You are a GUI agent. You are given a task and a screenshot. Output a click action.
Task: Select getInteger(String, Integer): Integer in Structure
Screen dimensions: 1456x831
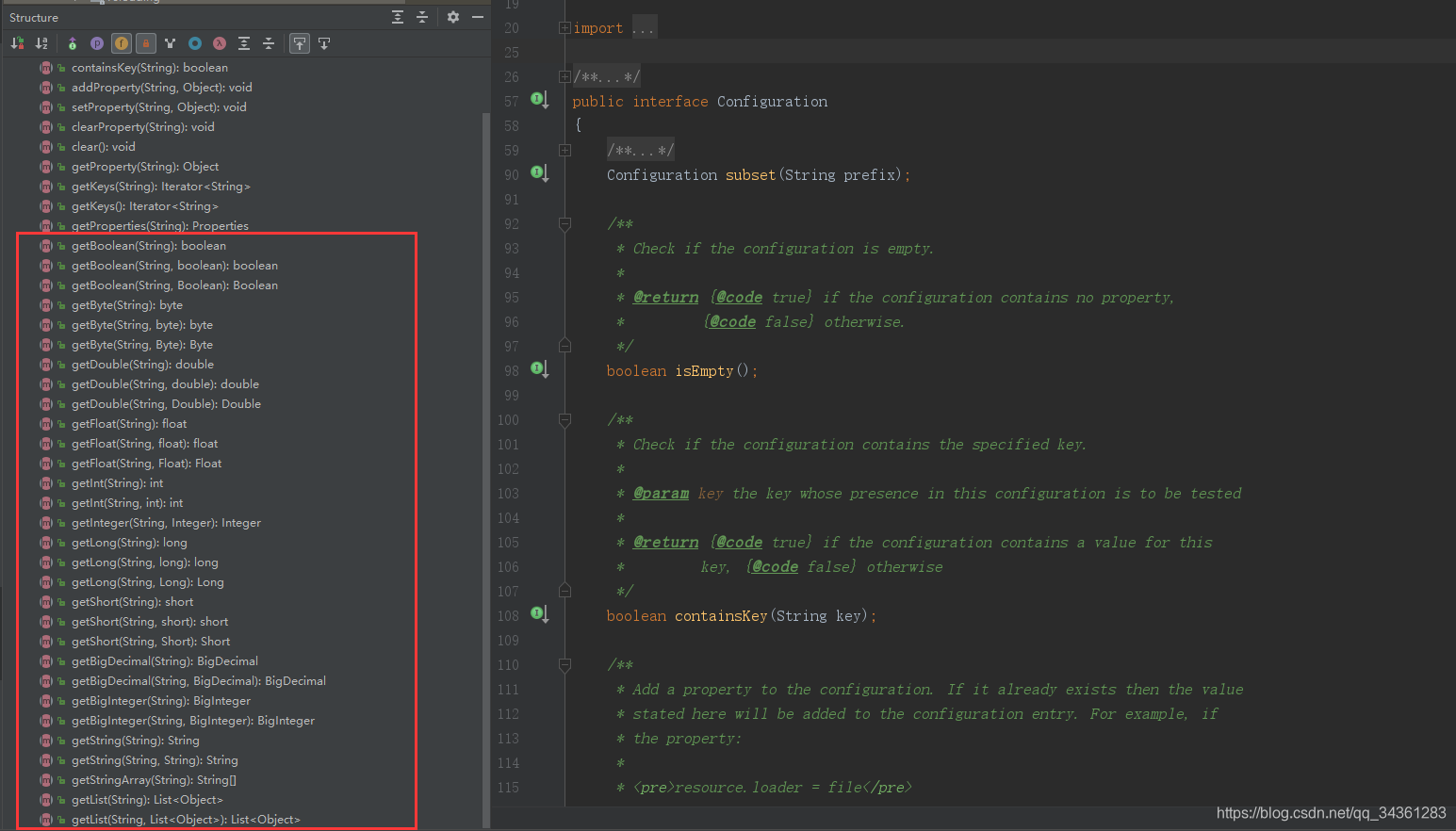pos(166,523)
